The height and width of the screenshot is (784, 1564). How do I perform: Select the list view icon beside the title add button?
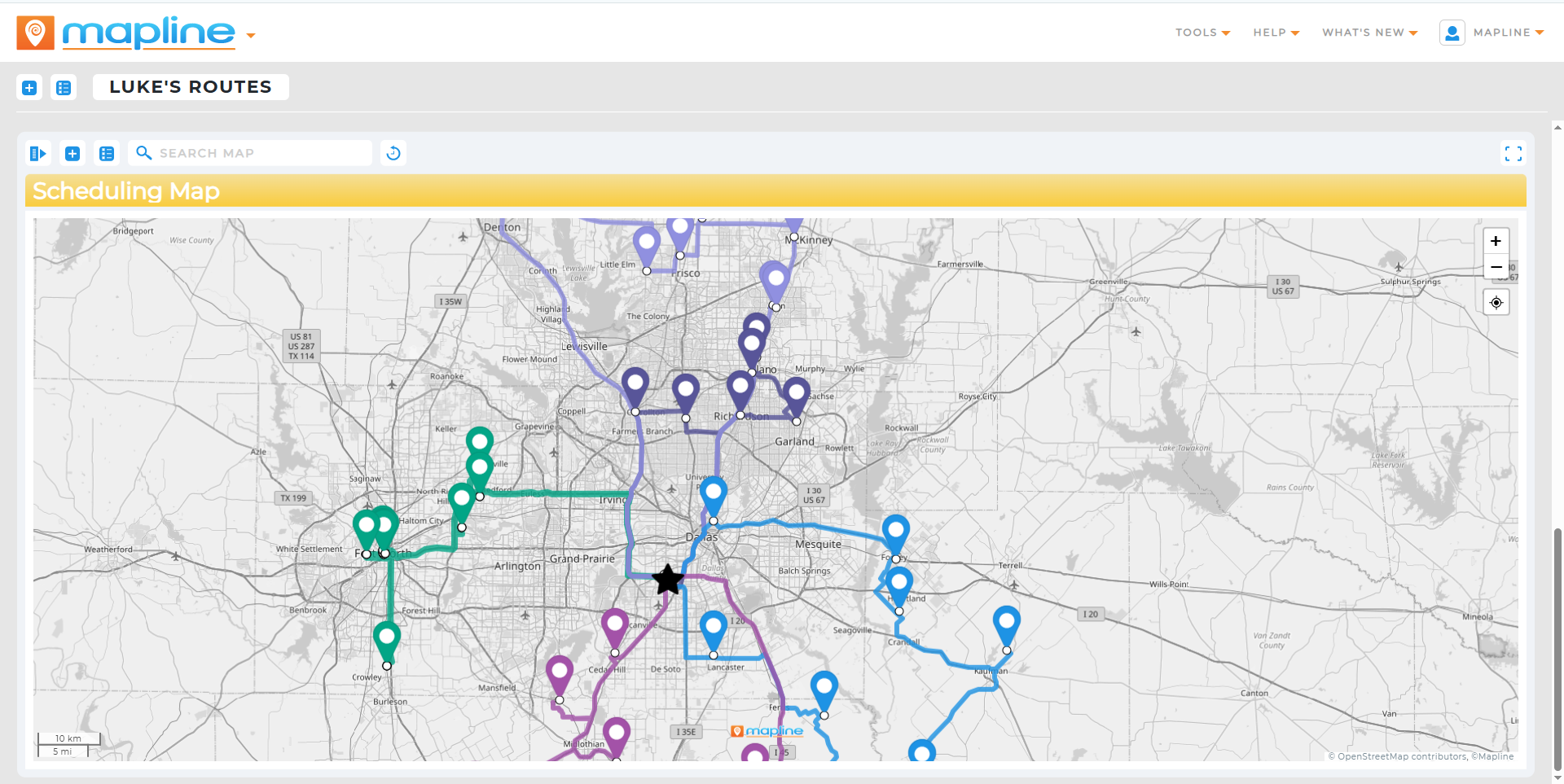64,87
